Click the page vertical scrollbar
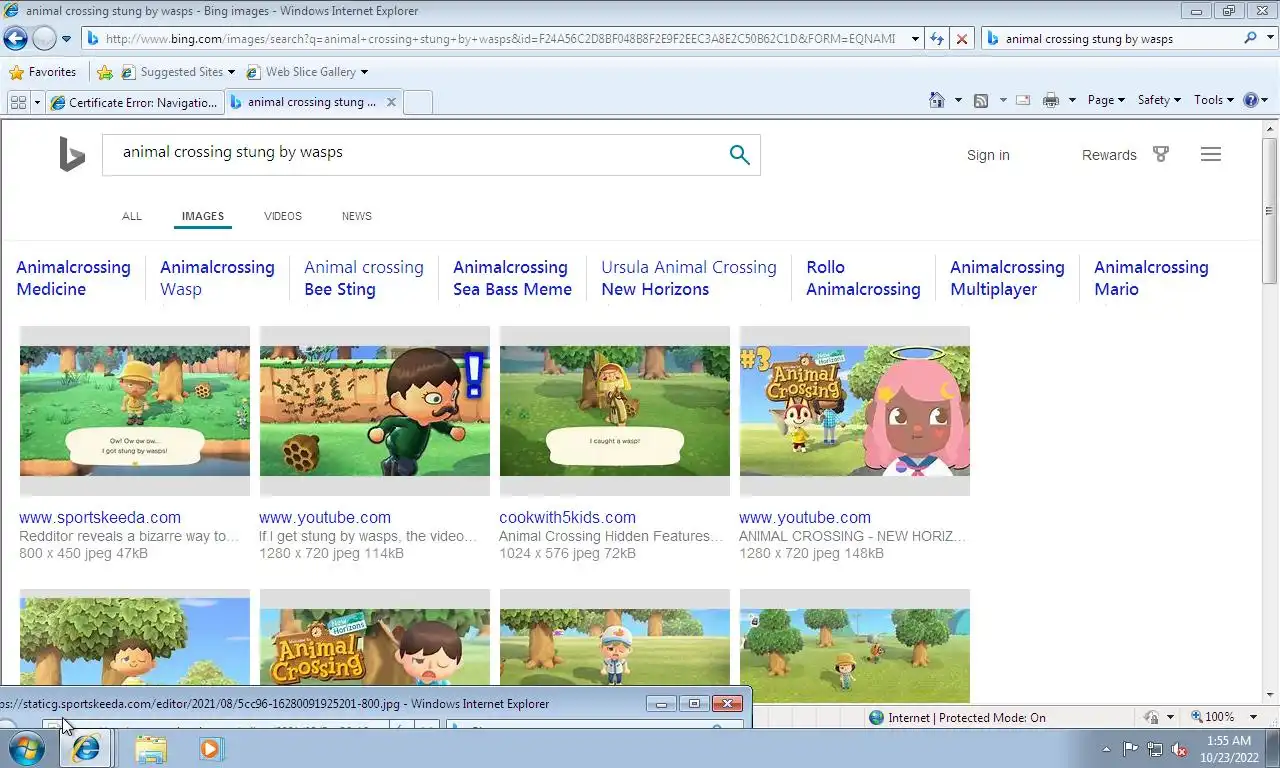This screenshot has width=1280, height=768. (1270, 210)
